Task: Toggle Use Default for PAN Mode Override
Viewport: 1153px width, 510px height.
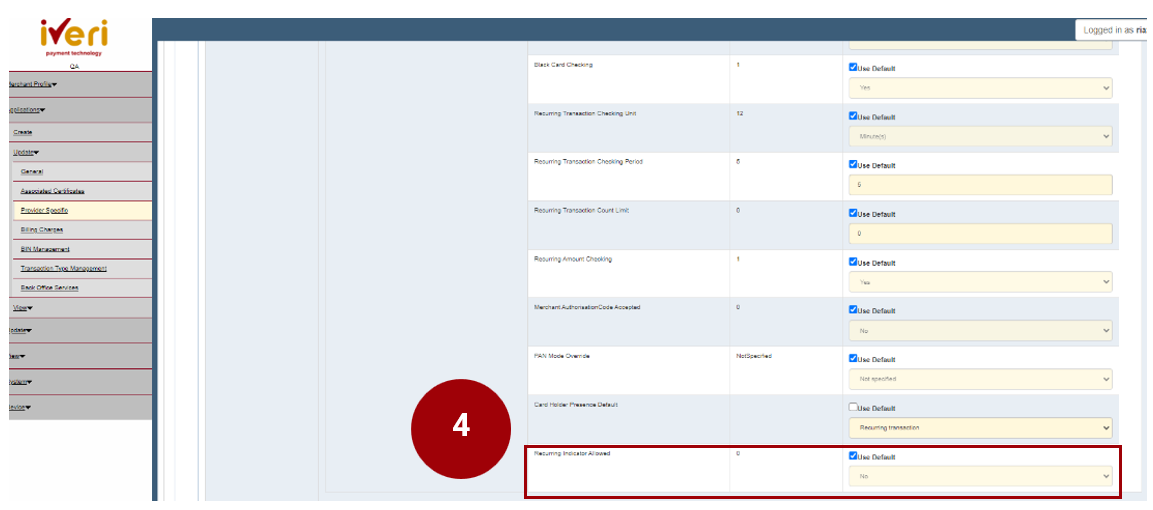Action: coord(853,359)
